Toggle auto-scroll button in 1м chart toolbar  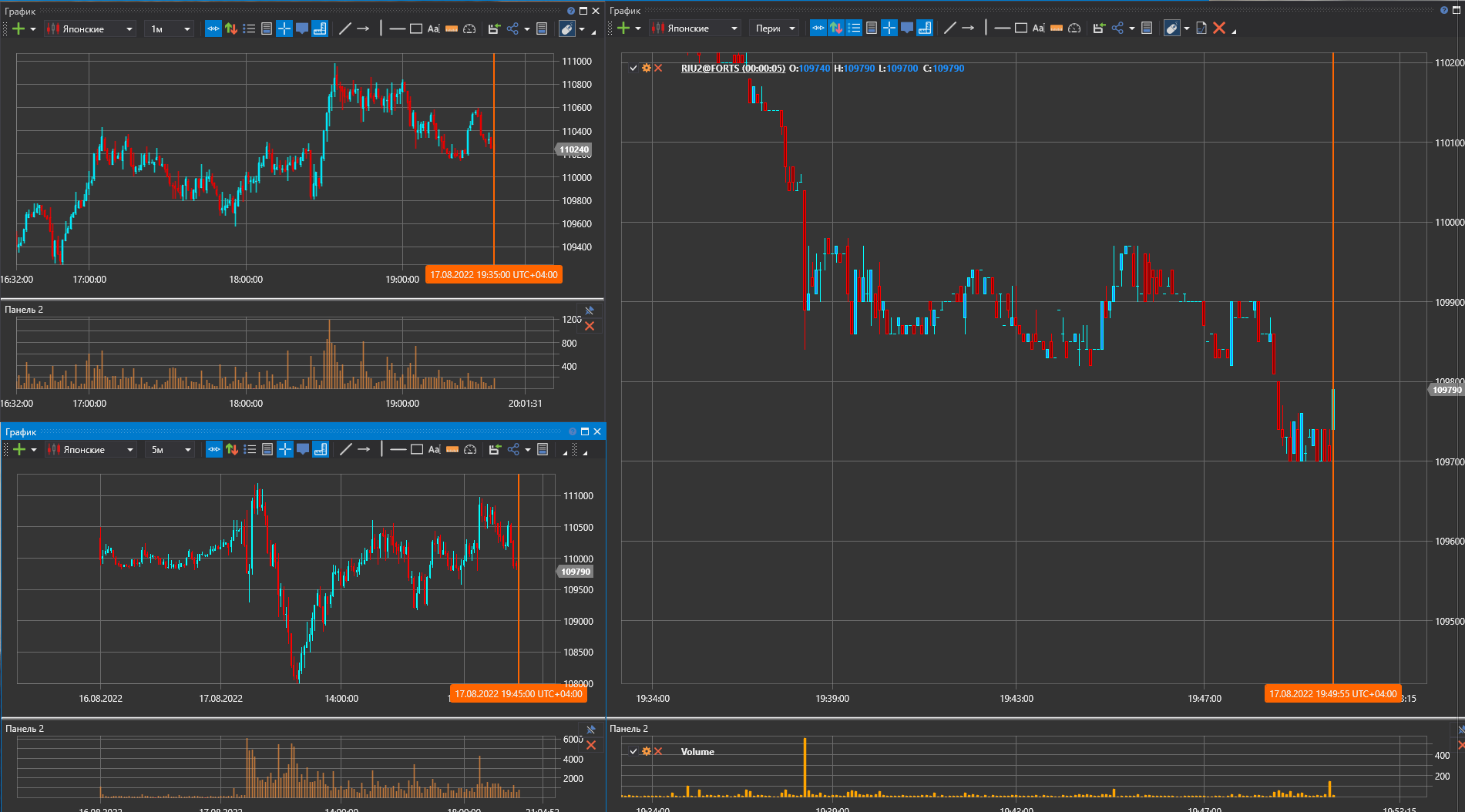(213, 29)
